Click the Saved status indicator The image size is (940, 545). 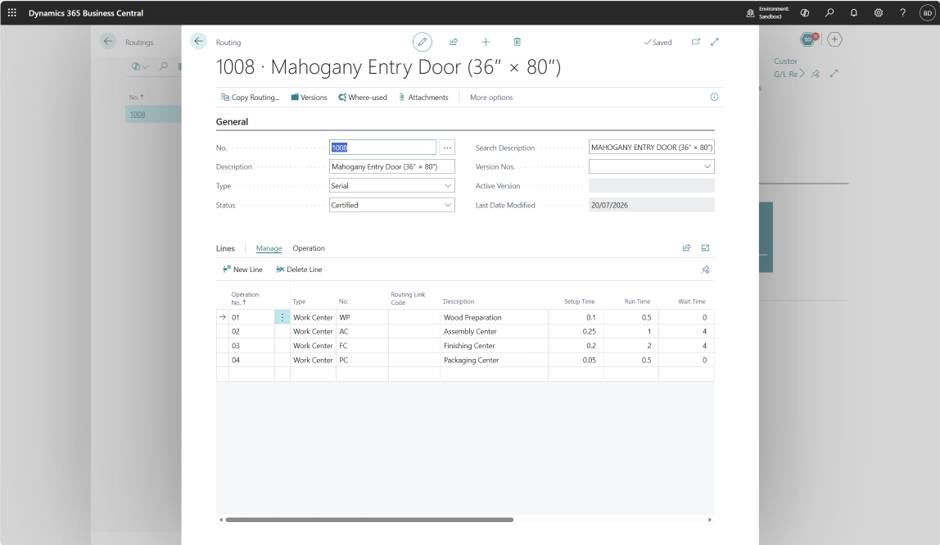(x=658, y=42)
